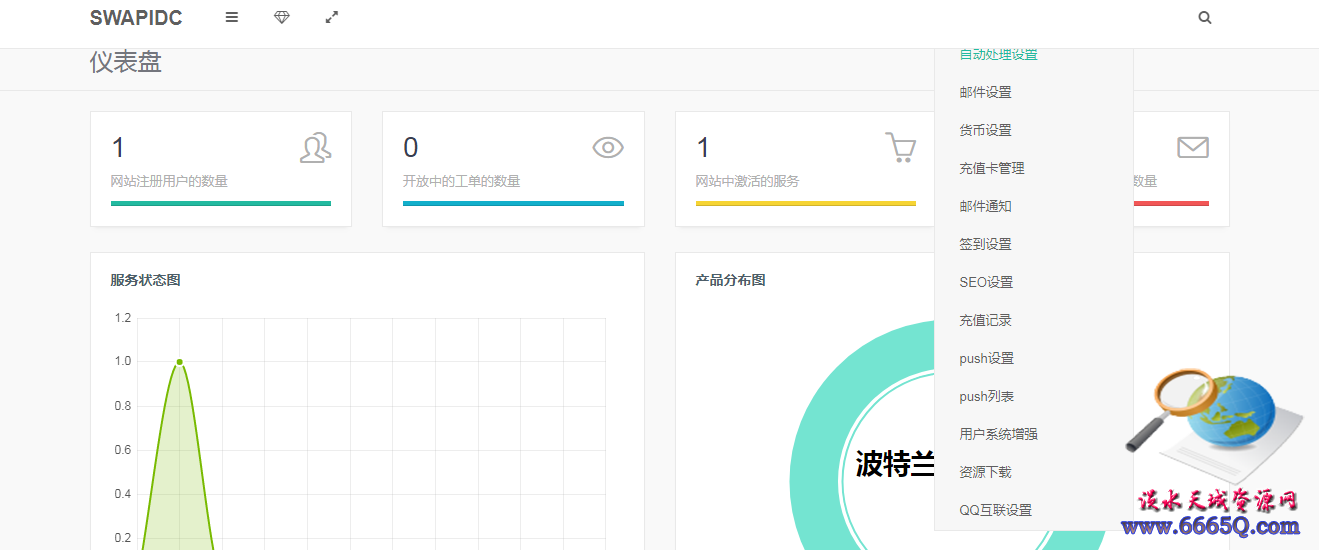Click the registered users icon on the card

pos(315,148)
